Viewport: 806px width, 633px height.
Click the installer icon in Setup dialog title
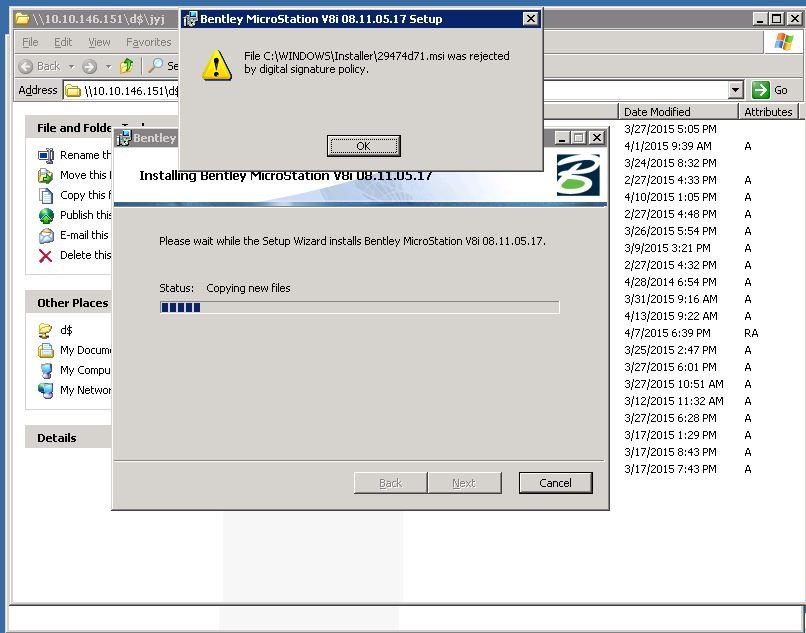tap(190, 20)
